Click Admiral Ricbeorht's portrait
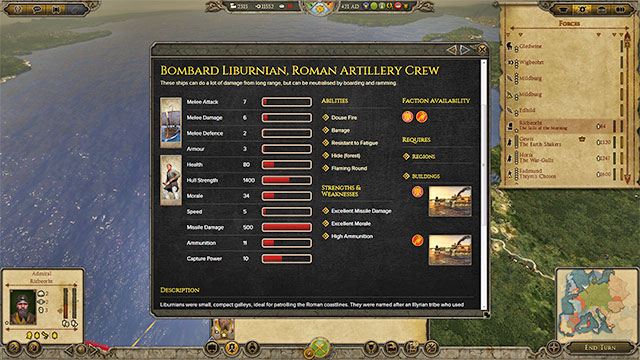 [x=22, y=307]
